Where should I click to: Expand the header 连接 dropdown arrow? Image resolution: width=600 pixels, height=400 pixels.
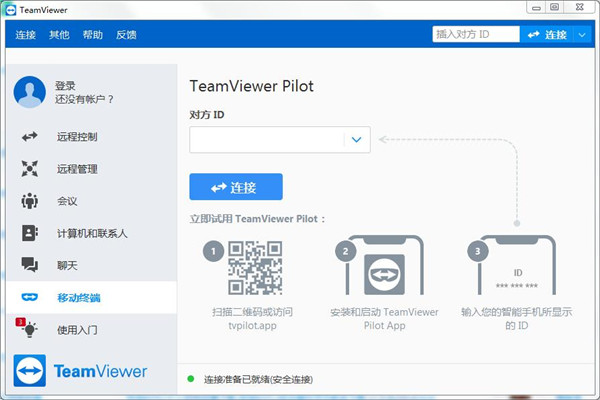[582, 34]
